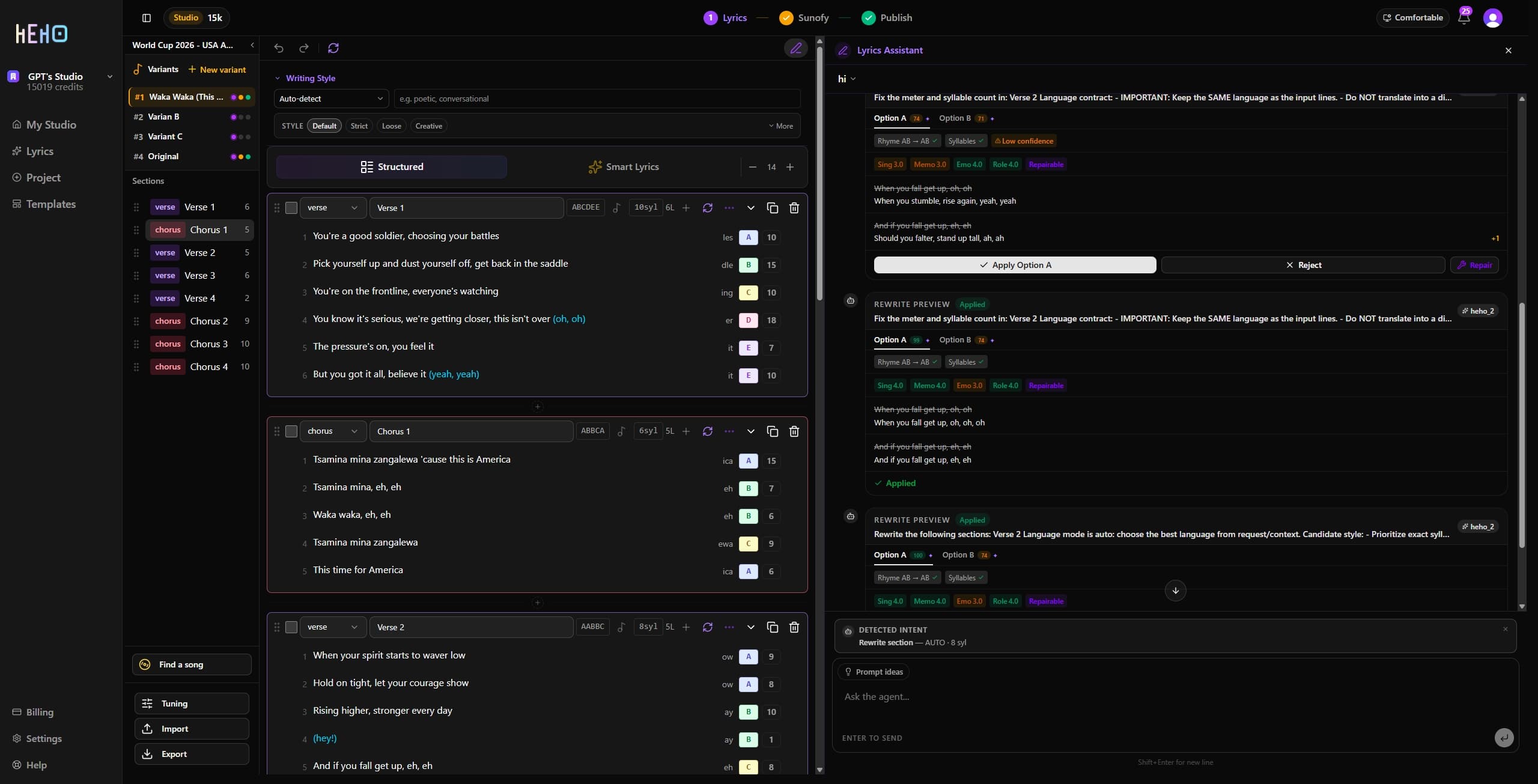Select the Loose style option

[392, 126]
